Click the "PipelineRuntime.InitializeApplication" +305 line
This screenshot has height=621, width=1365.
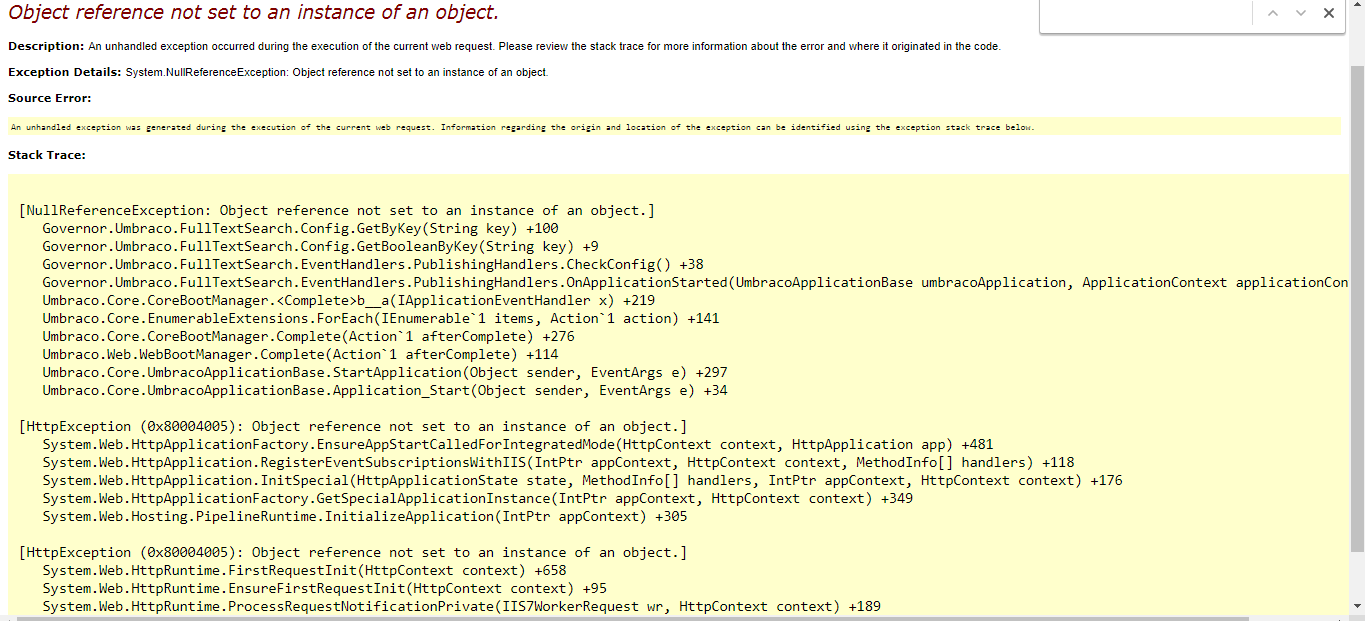pos(365,516)
